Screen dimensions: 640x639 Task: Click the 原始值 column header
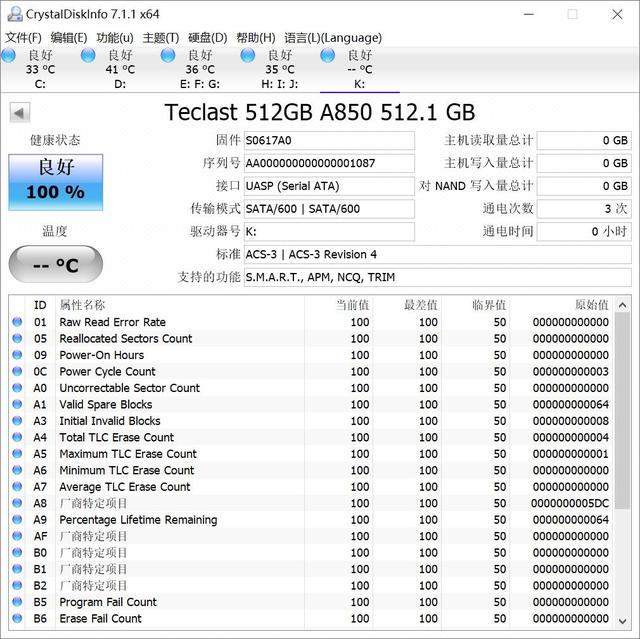592,305
